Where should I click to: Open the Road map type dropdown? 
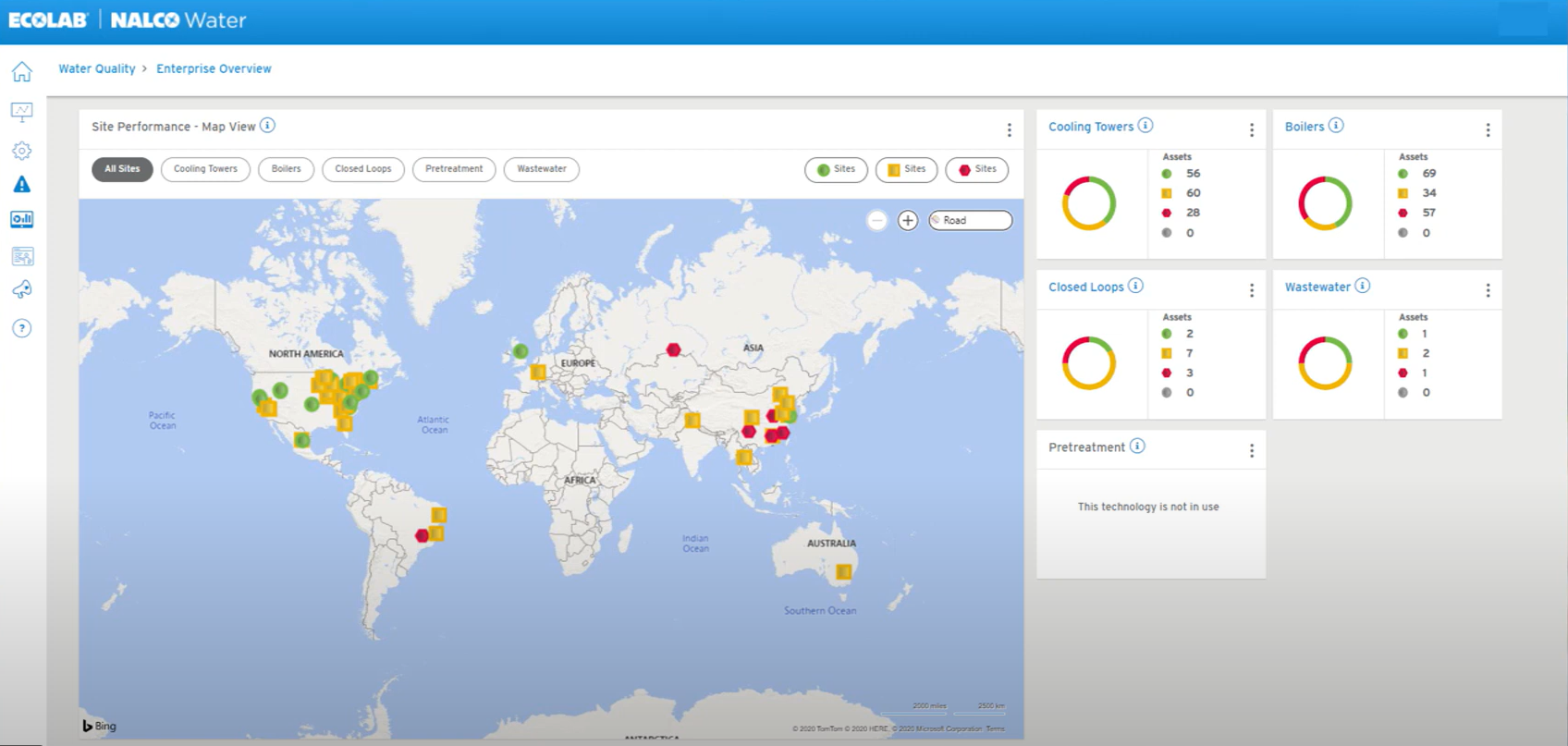click(970, 220)
